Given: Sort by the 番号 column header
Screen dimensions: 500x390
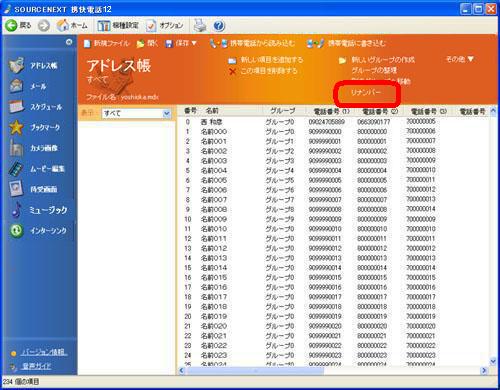Looking at the screenshot, I should [190, 111].
